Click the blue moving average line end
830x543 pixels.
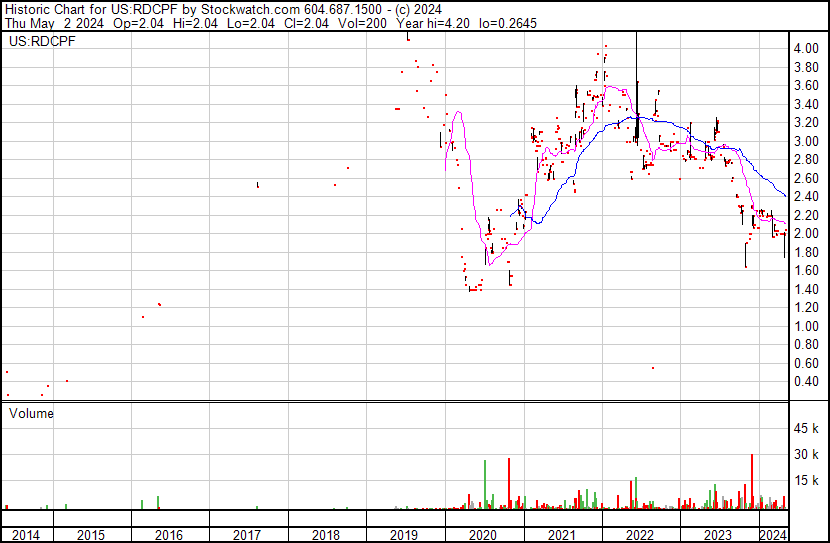[784, 195]
